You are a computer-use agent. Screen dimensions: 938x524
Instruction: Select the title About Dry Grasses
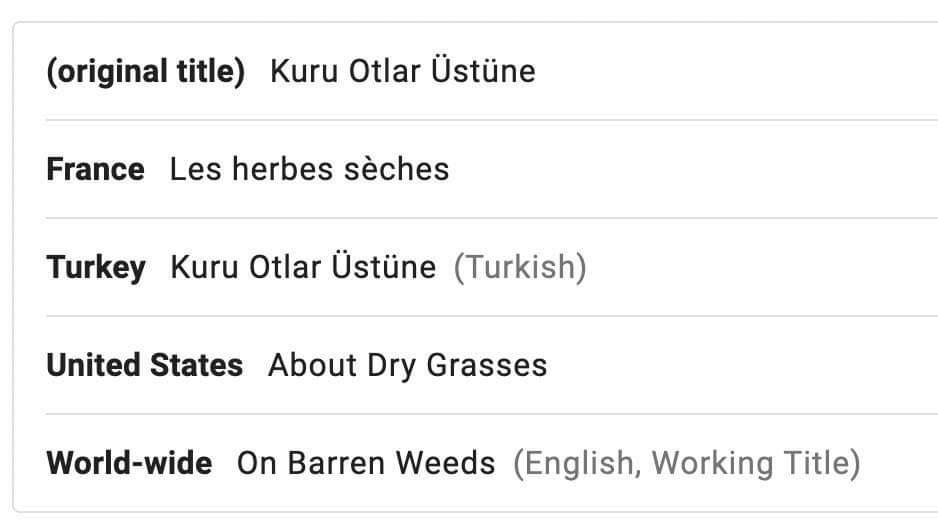pos(407,365)
